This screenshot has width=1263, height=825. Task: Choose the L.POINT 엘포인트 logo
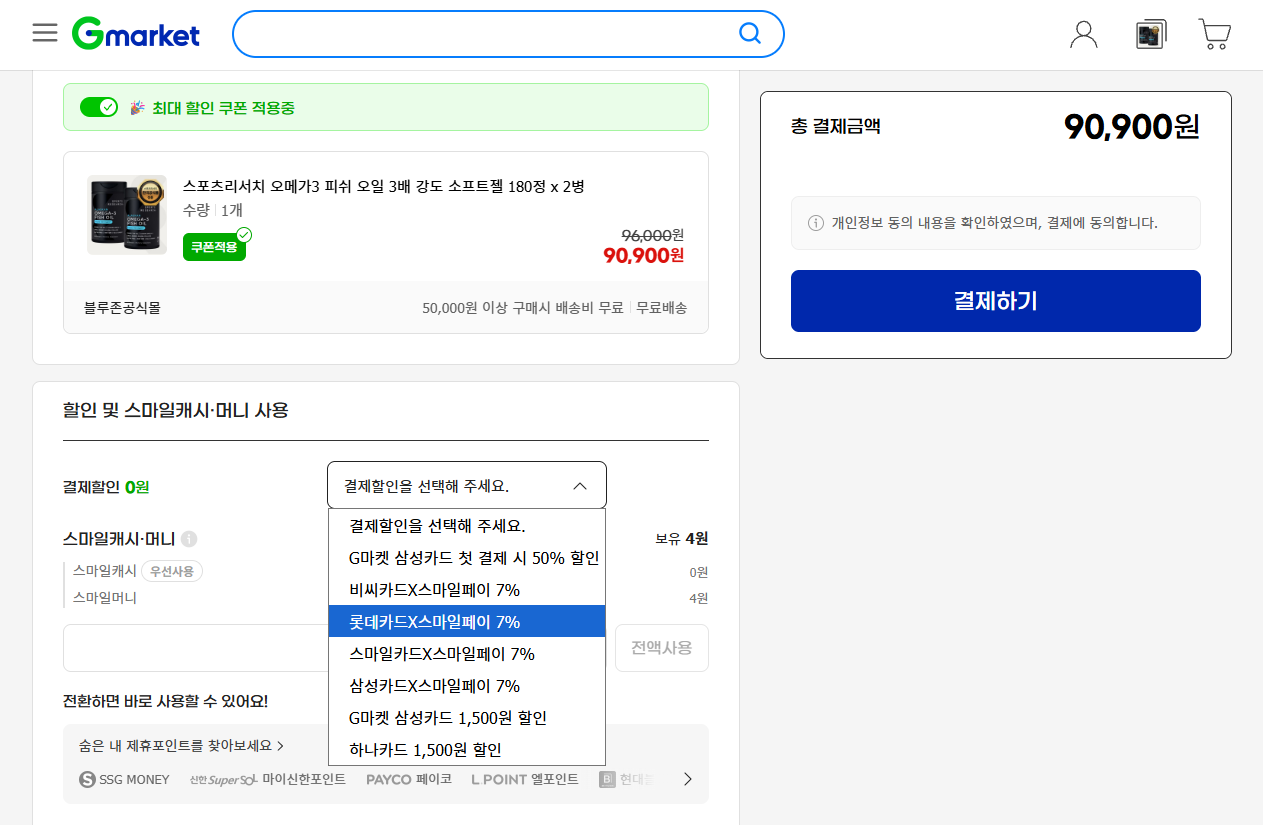(x=523, y=779)
